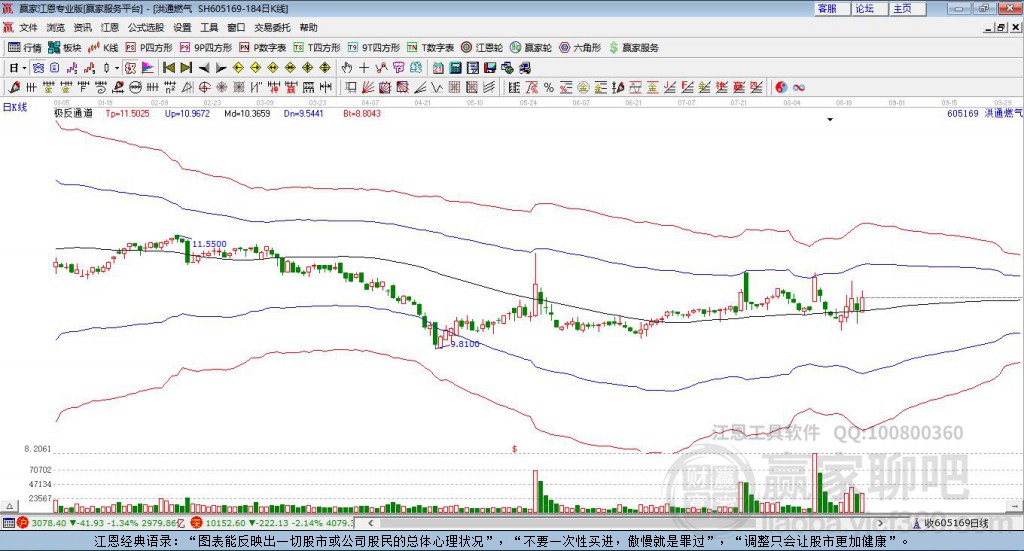Open the T数字表 time table
This screenshot has width=1024, height=551.
click(x=430, y=48)
